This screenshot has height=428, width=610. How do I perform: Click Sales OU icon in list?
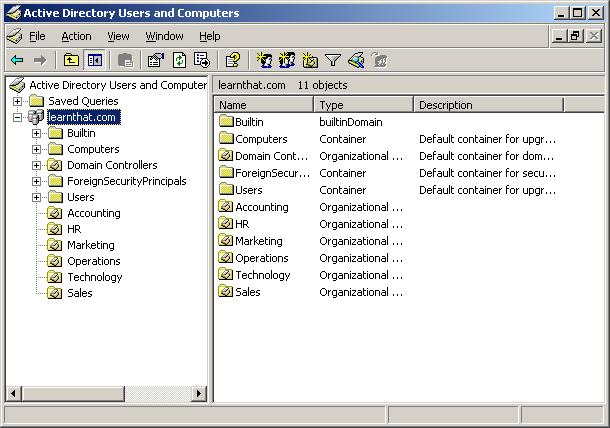226,291
